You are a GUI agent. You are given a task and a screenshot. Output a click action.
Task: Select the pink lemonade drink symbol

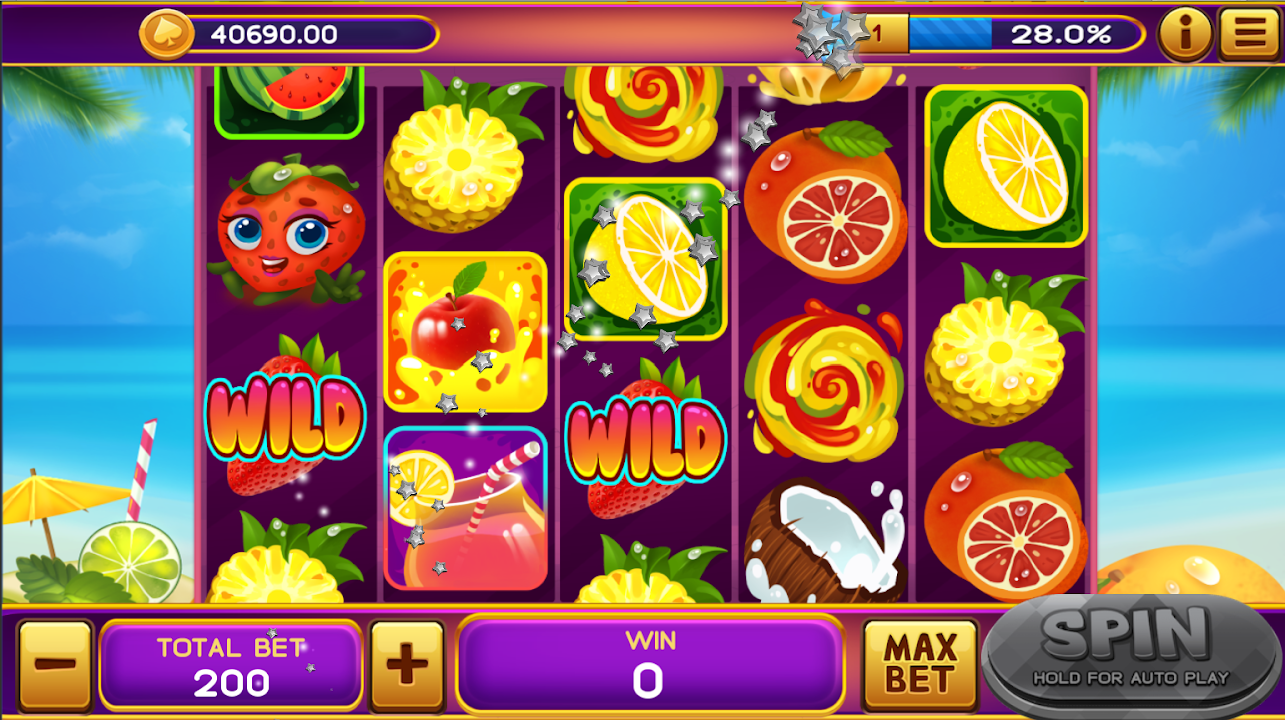[466, 509]
